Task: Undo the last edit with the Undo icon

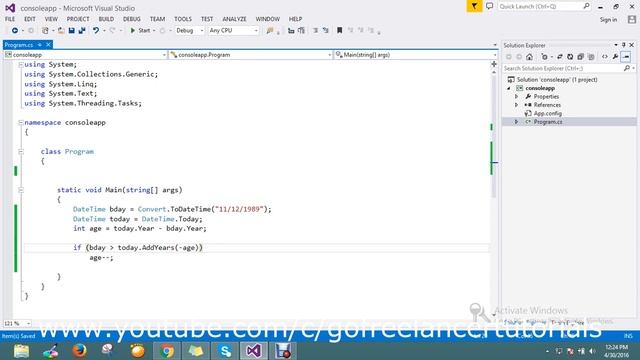Action: (96, 31)
